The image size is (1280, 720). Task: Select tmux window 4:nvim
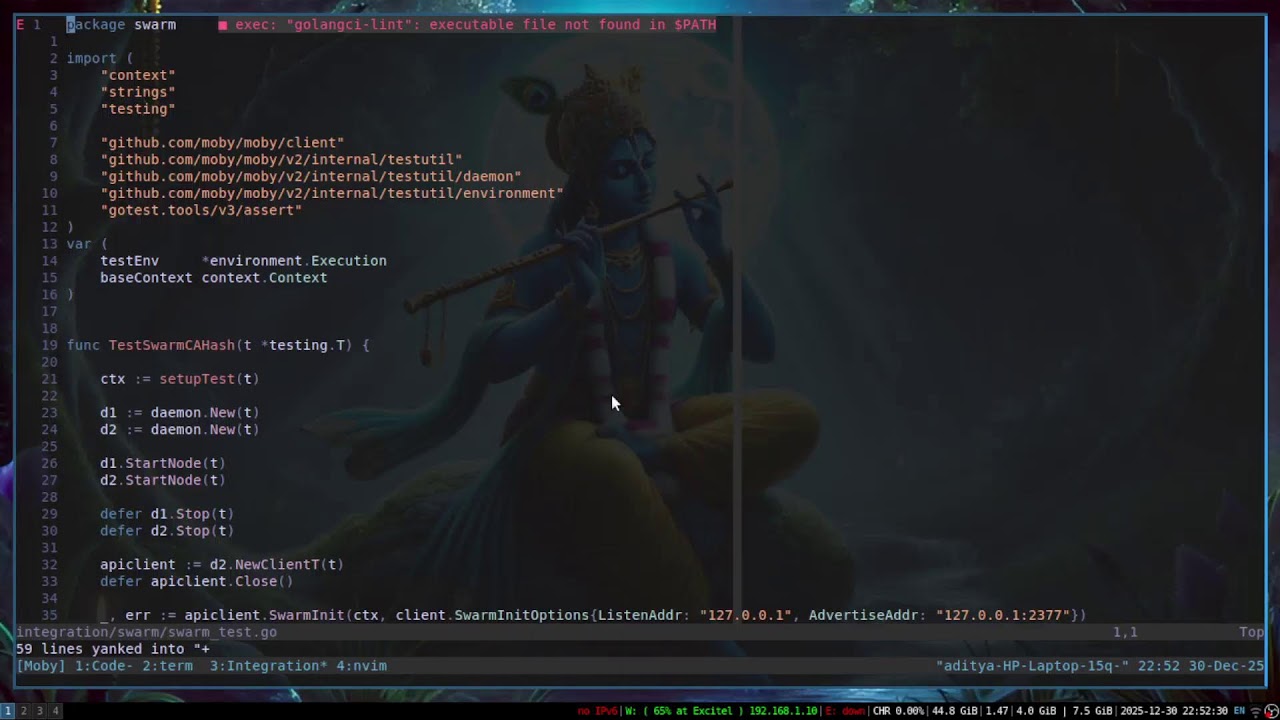click(361, 666)
